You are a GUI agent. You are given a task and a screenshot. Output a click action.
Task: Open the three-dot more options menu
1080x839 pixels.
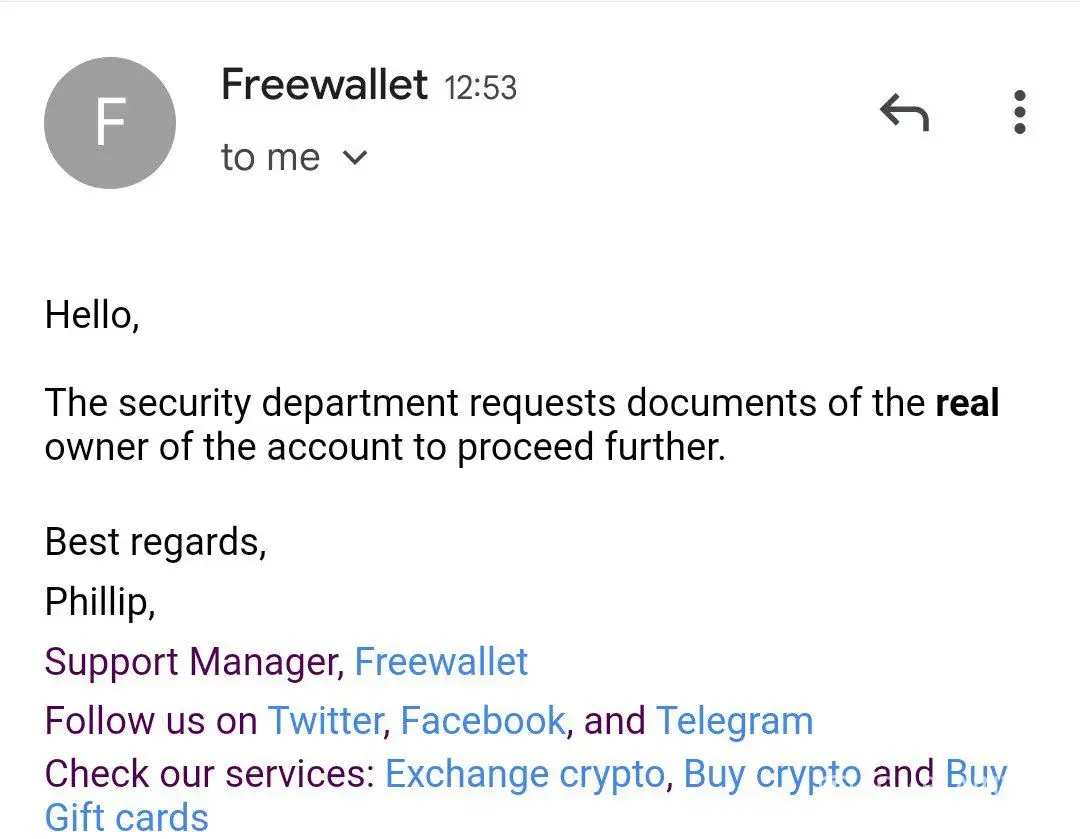(1019, 113)
